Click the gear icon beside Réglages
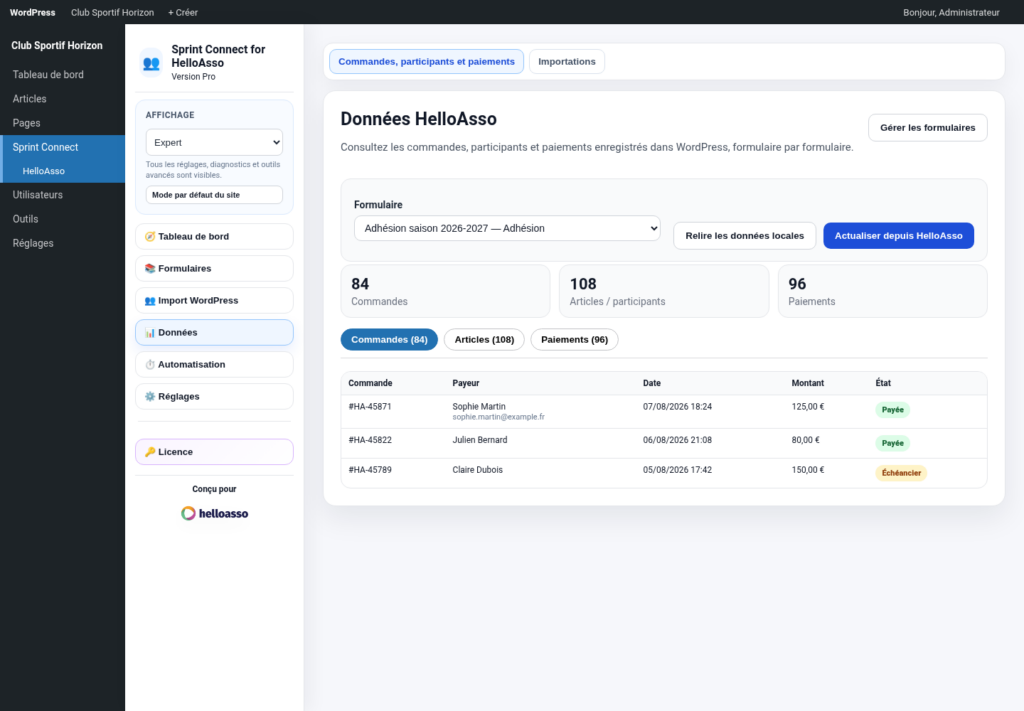Image resolution: width=1024 pixels, height=711 pixels. point(150,396)
